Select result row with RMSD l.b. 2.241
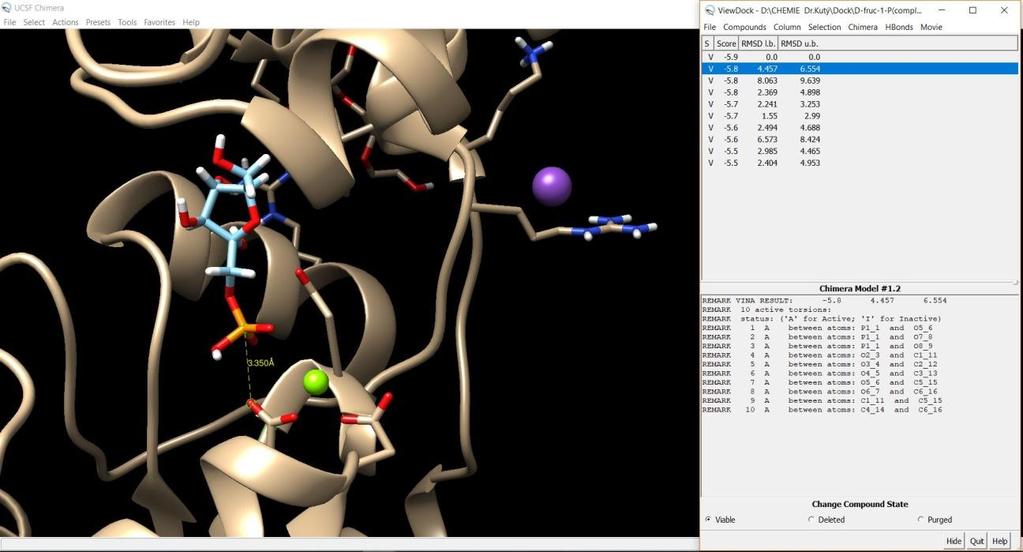This screenshot has width=1023, height=552. [x=859, y=104]
